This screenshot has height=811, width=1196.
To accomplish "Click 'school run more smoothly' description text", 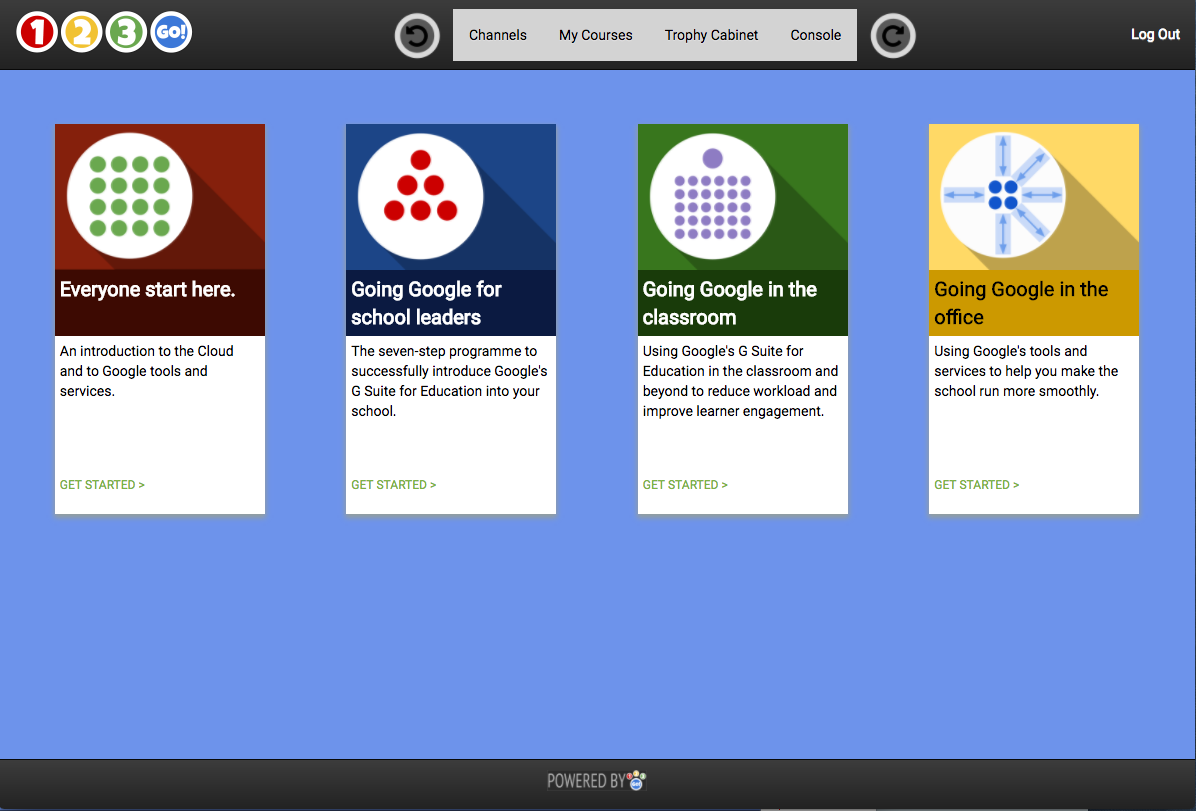I will (x=1026, y=371).
